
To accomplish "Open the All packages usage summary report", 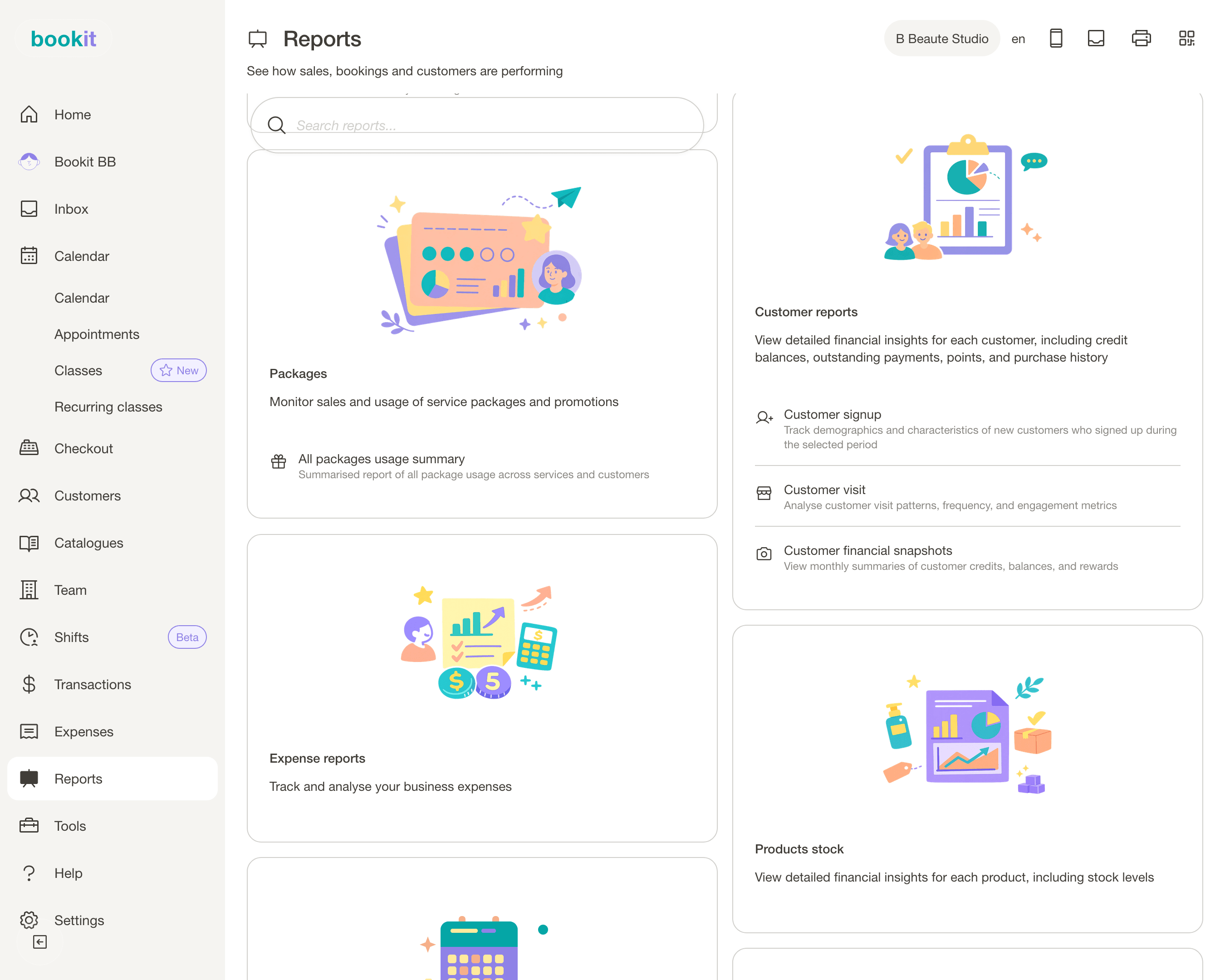I will [x=482, y=466].
